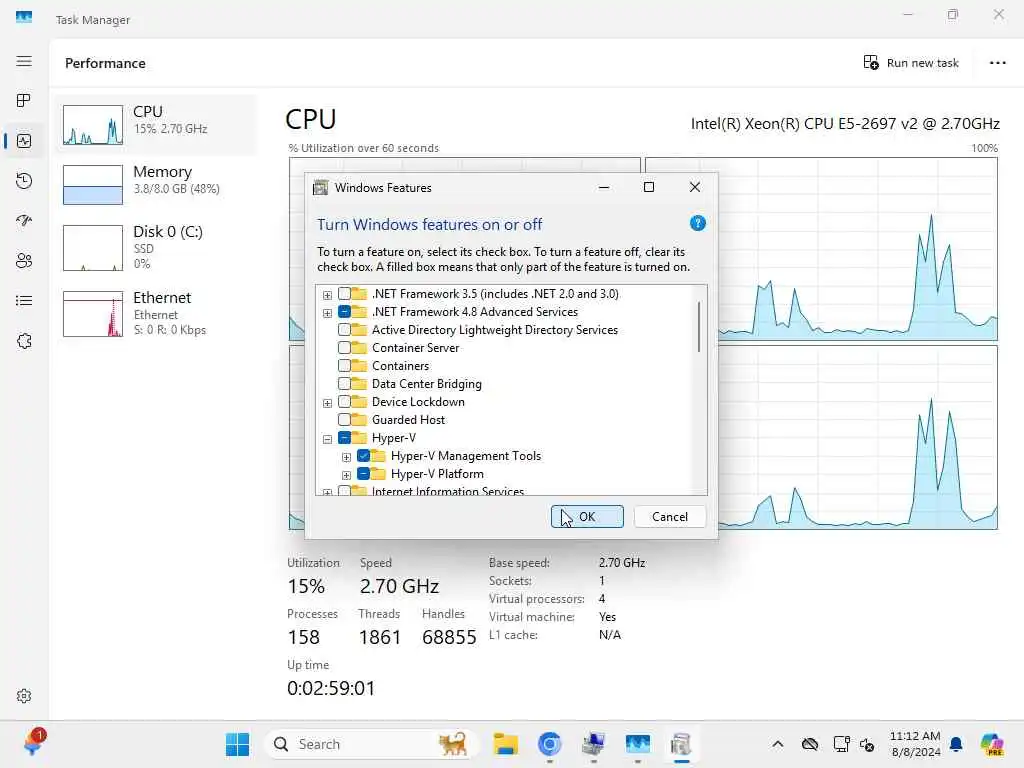Expand .NET Framework 4.8 Advanced Services node
The height and width of the screenshot is (768, 1024).
pyautogui.click(x=327, y=313)
